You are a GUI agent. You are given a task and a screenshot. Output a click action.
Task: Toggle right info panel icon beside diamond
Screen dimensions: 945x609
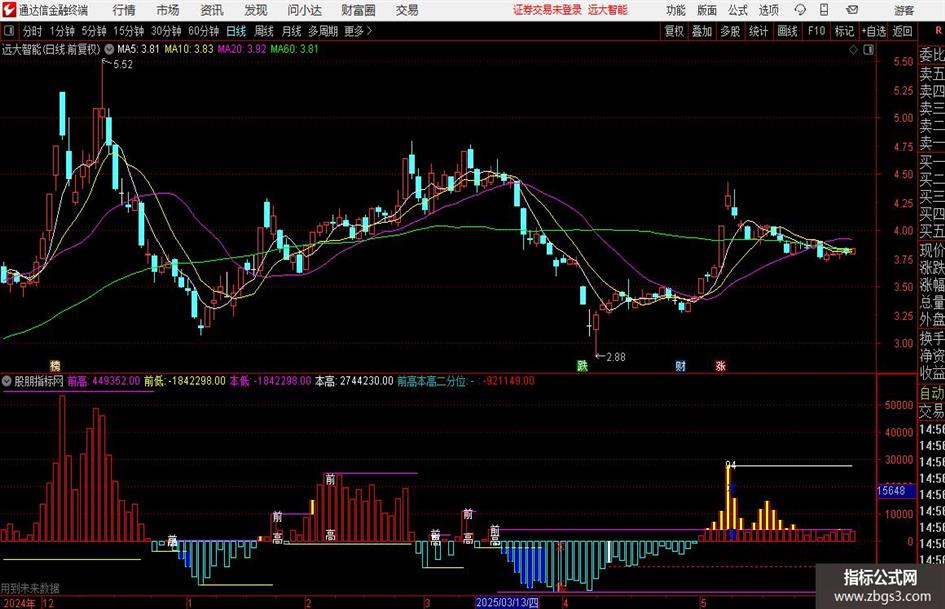click(868, 50)
